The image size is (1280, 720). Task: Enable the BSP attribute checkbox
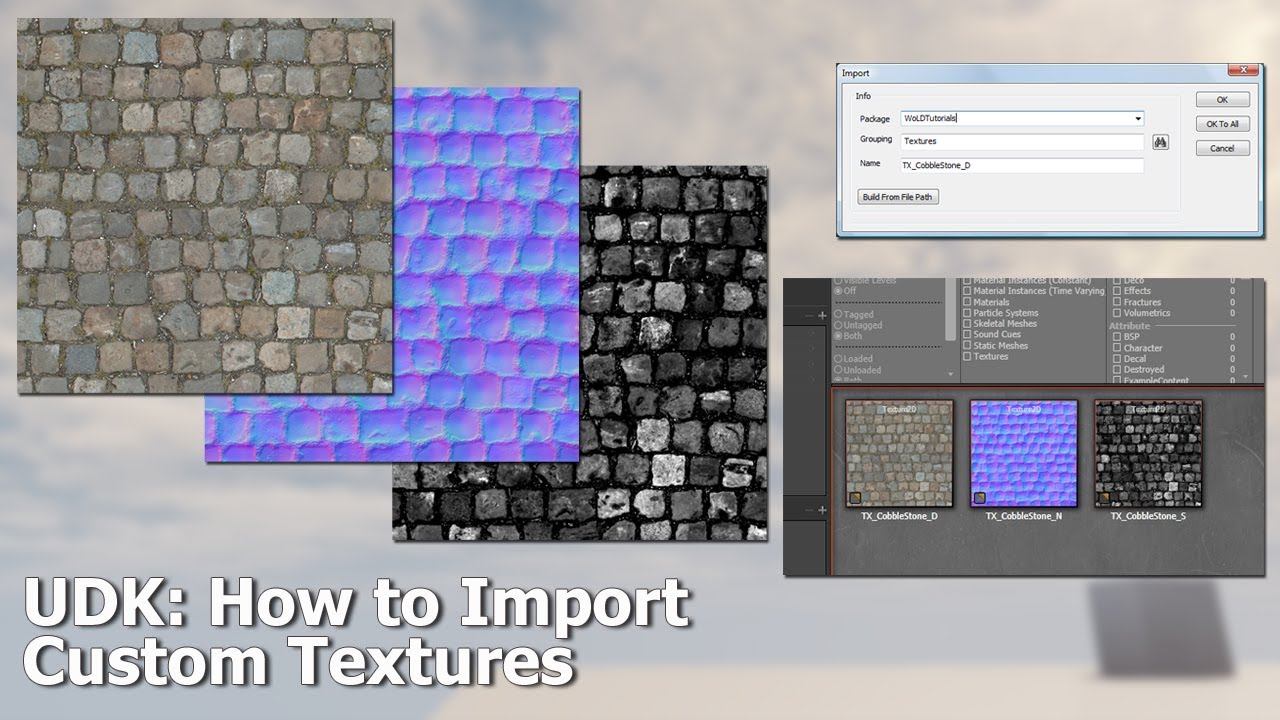click(1117, 337)
